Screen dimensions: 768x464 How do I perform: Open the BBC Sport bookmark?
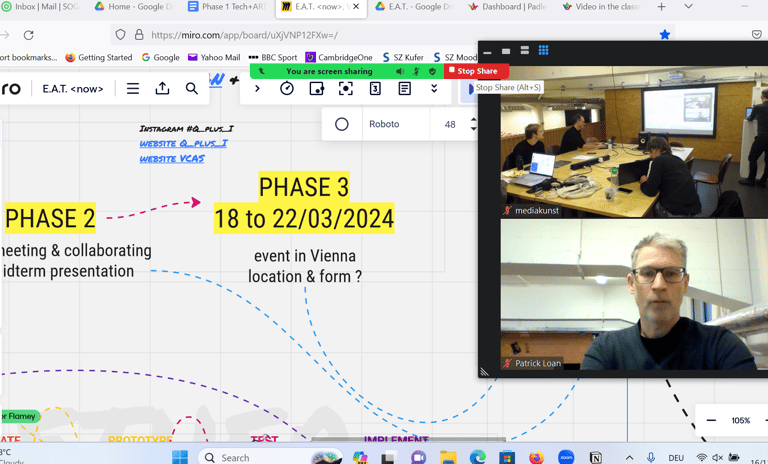273,57
